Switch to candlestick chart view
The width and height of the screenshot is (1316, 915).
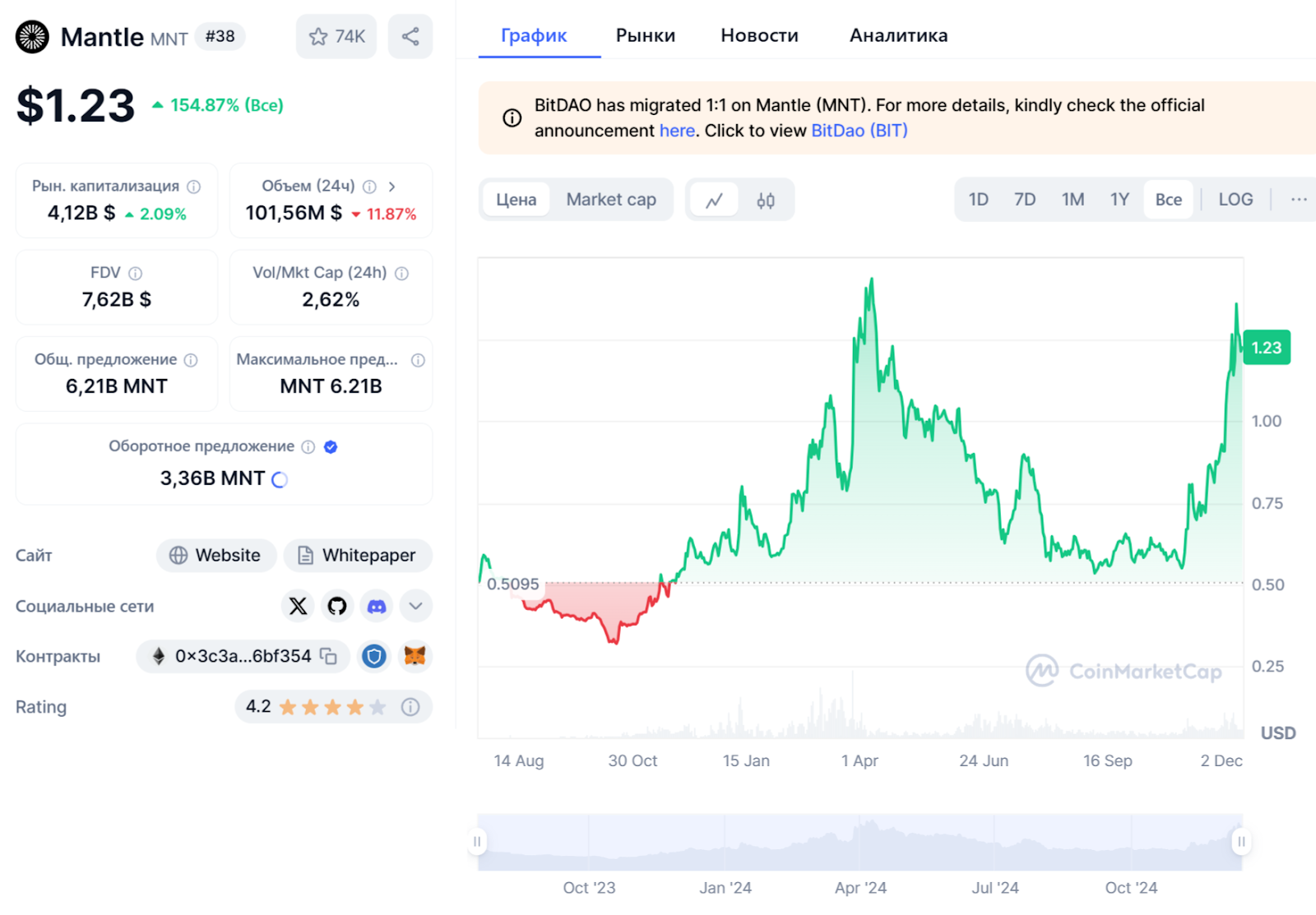point(766,200)
